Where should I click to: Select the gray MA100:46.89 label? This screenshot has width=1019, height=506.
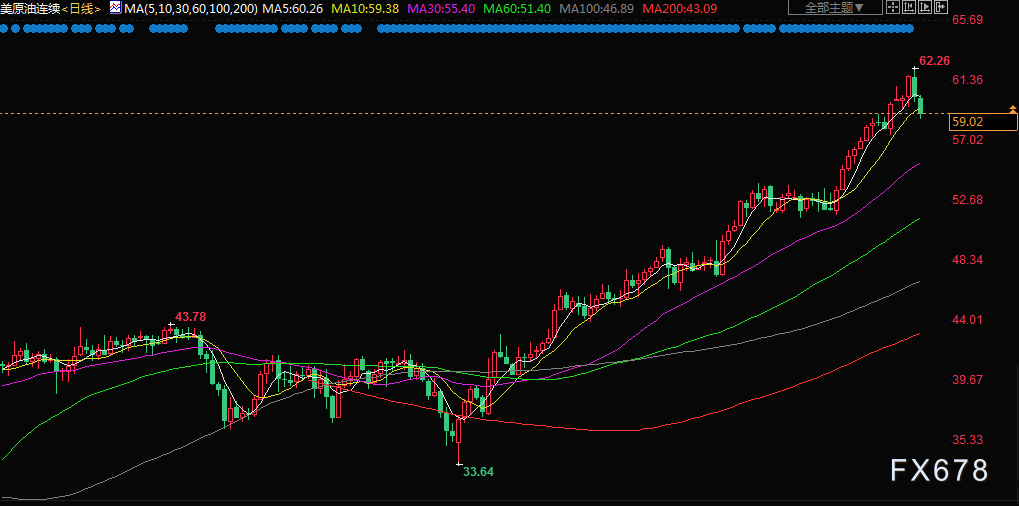(x=597, y=8)
